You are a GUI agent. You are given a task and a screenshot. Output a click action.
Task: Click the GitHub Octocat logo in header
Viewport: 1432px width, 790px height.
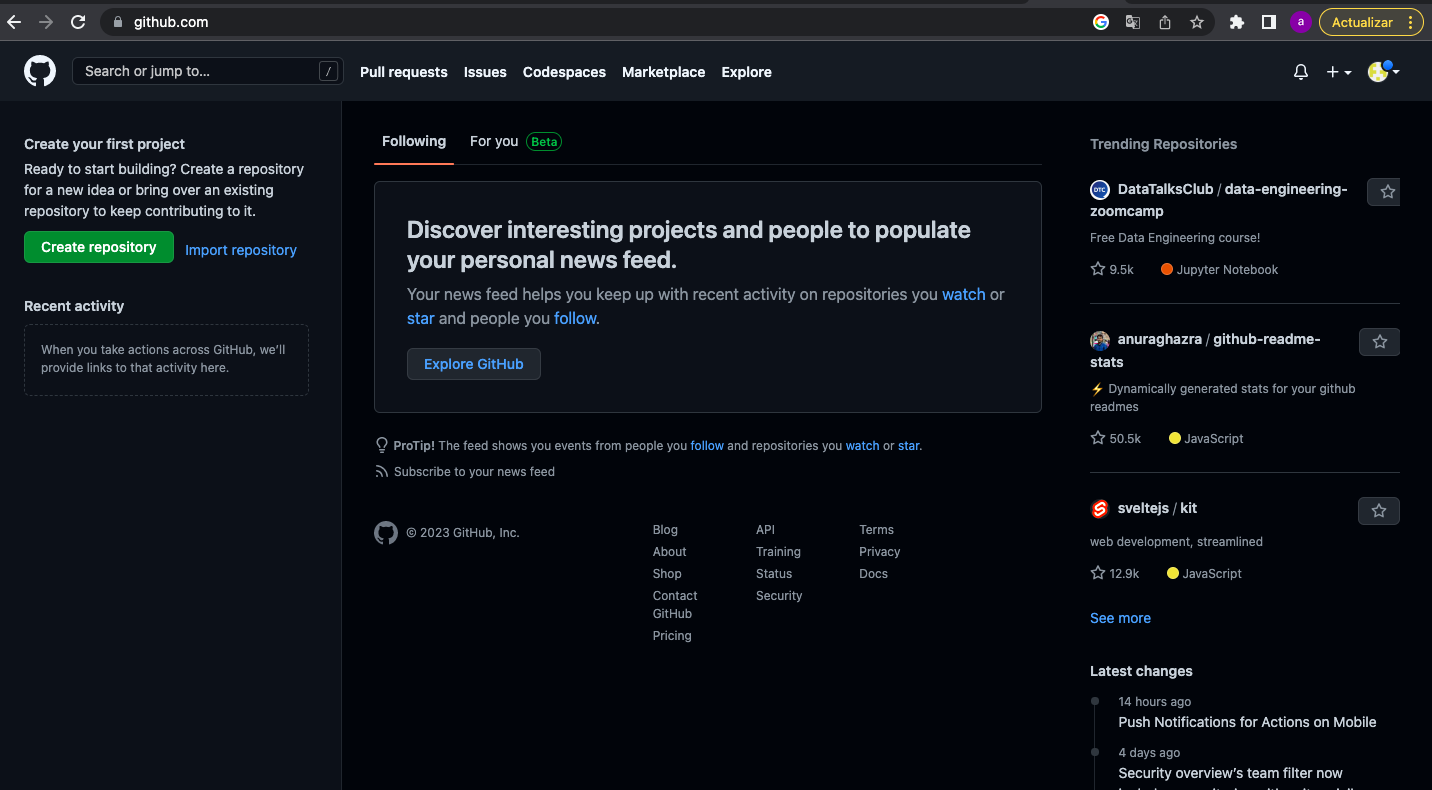[x=40, y=71]
